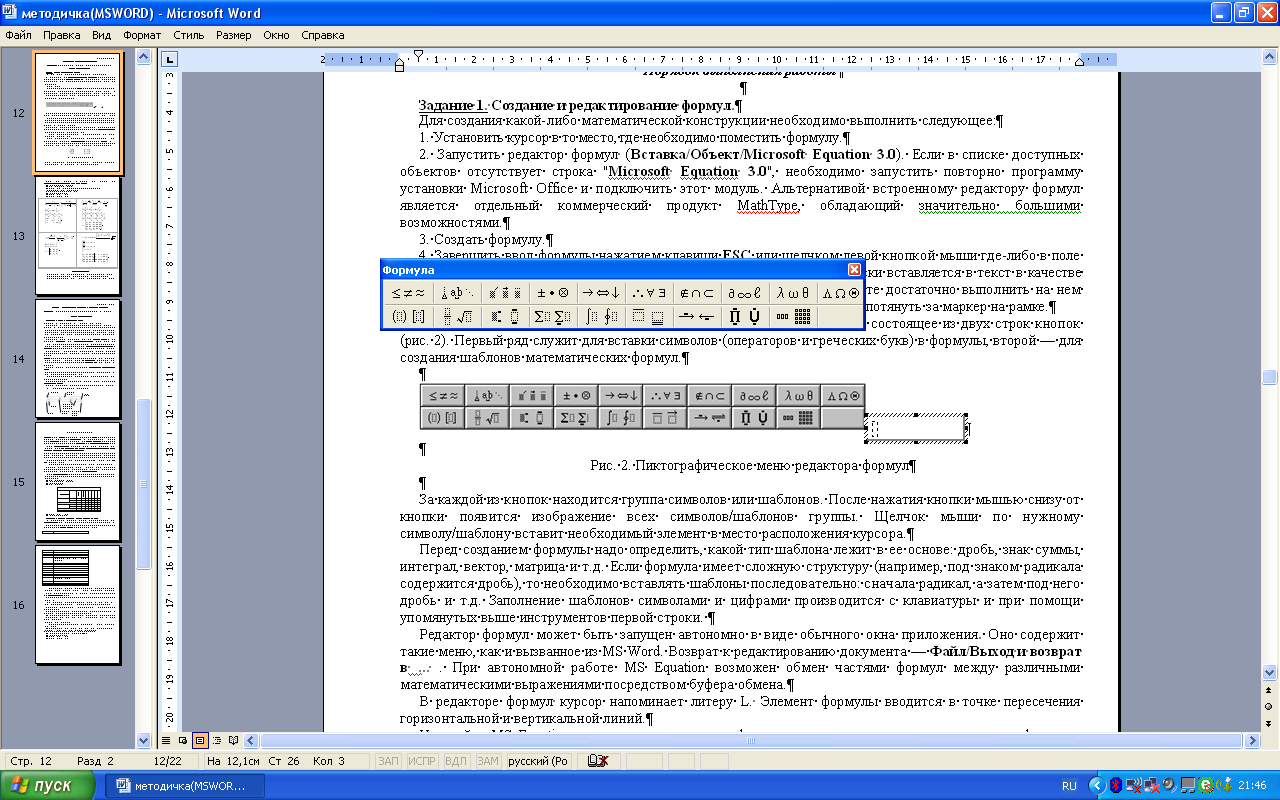Open the embellishments palette in Формула toolbar
Viewport: 1280px width, 800px height.
[505, 293]
